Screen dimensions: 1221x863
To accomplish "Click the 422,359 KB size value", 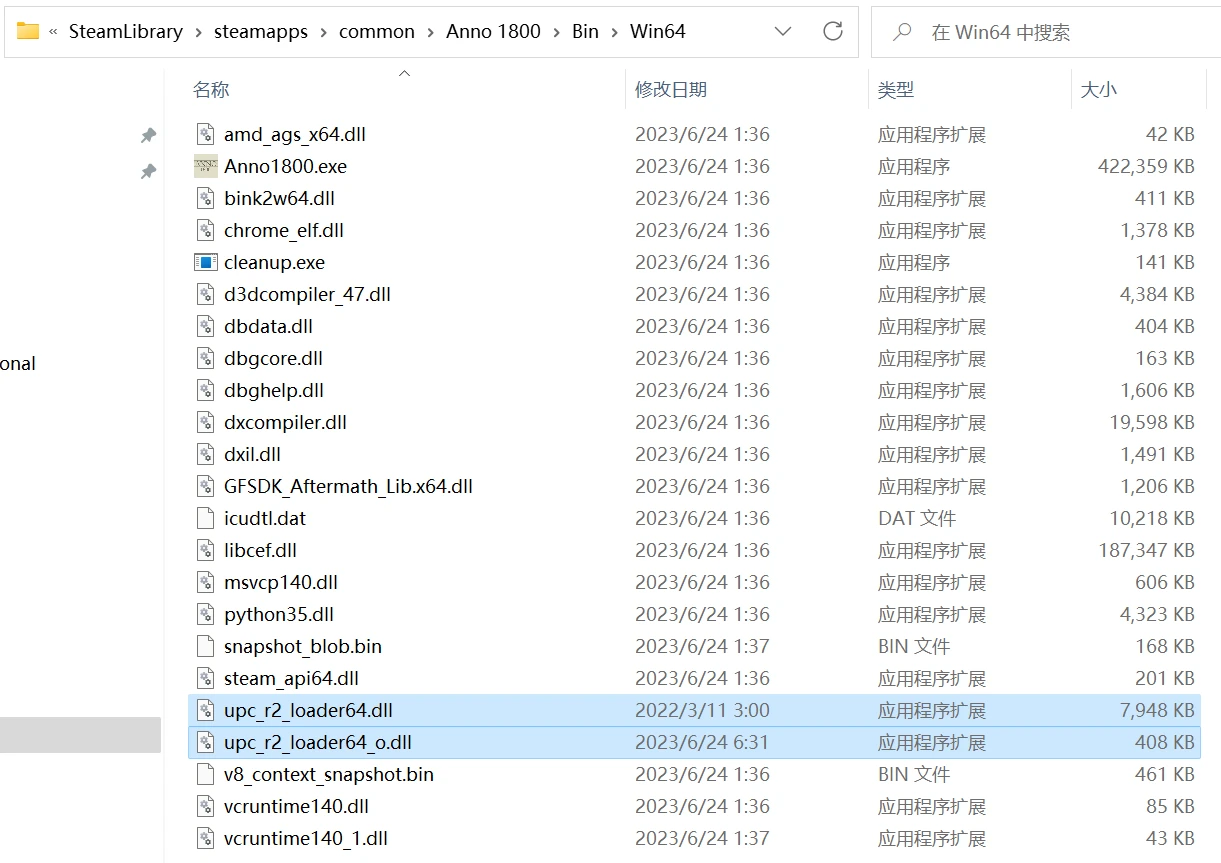I will pyautogui.click(x=1146, y=167).
